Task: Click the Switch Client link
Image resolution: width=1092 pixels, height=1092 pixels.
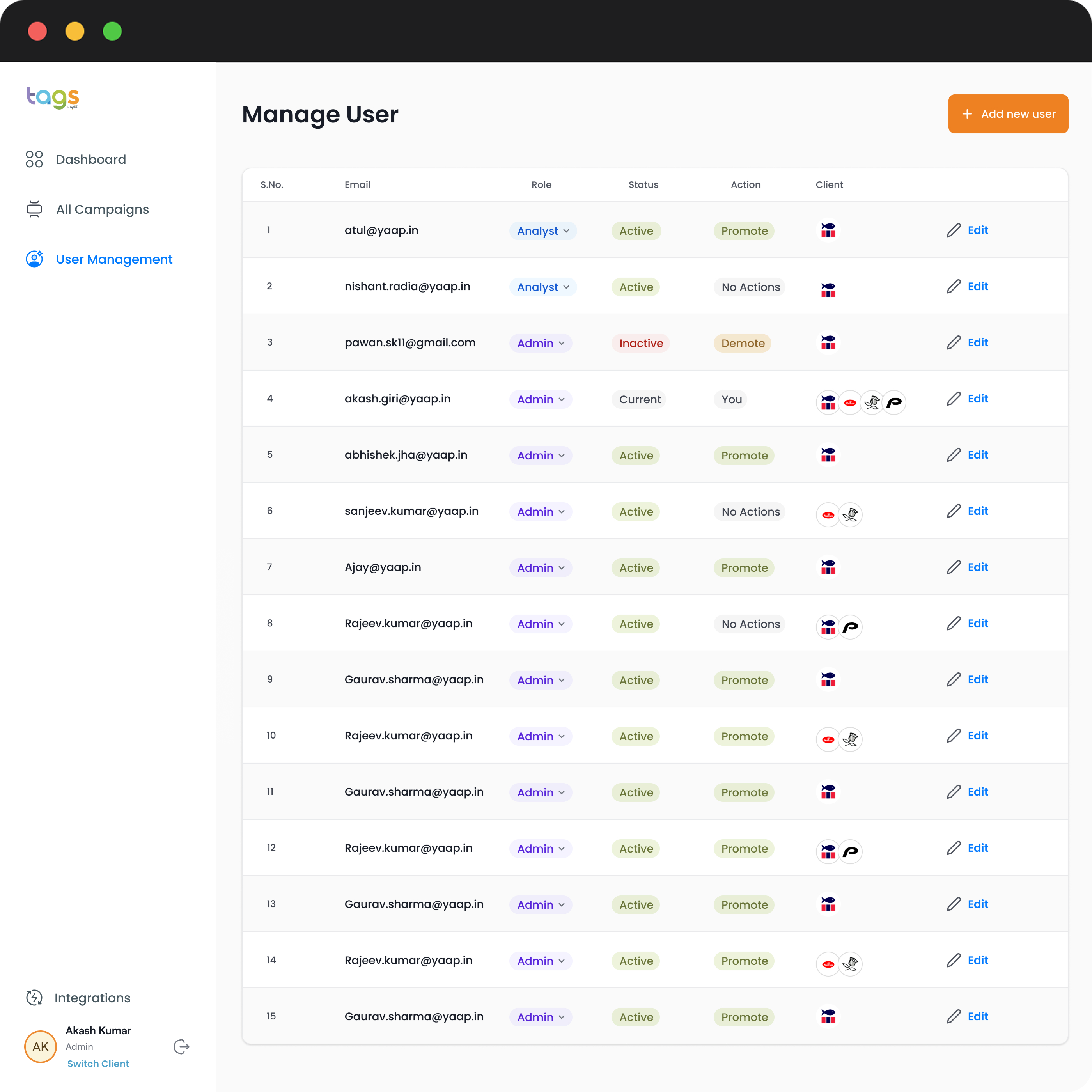Action: [x=98, y=1064]
